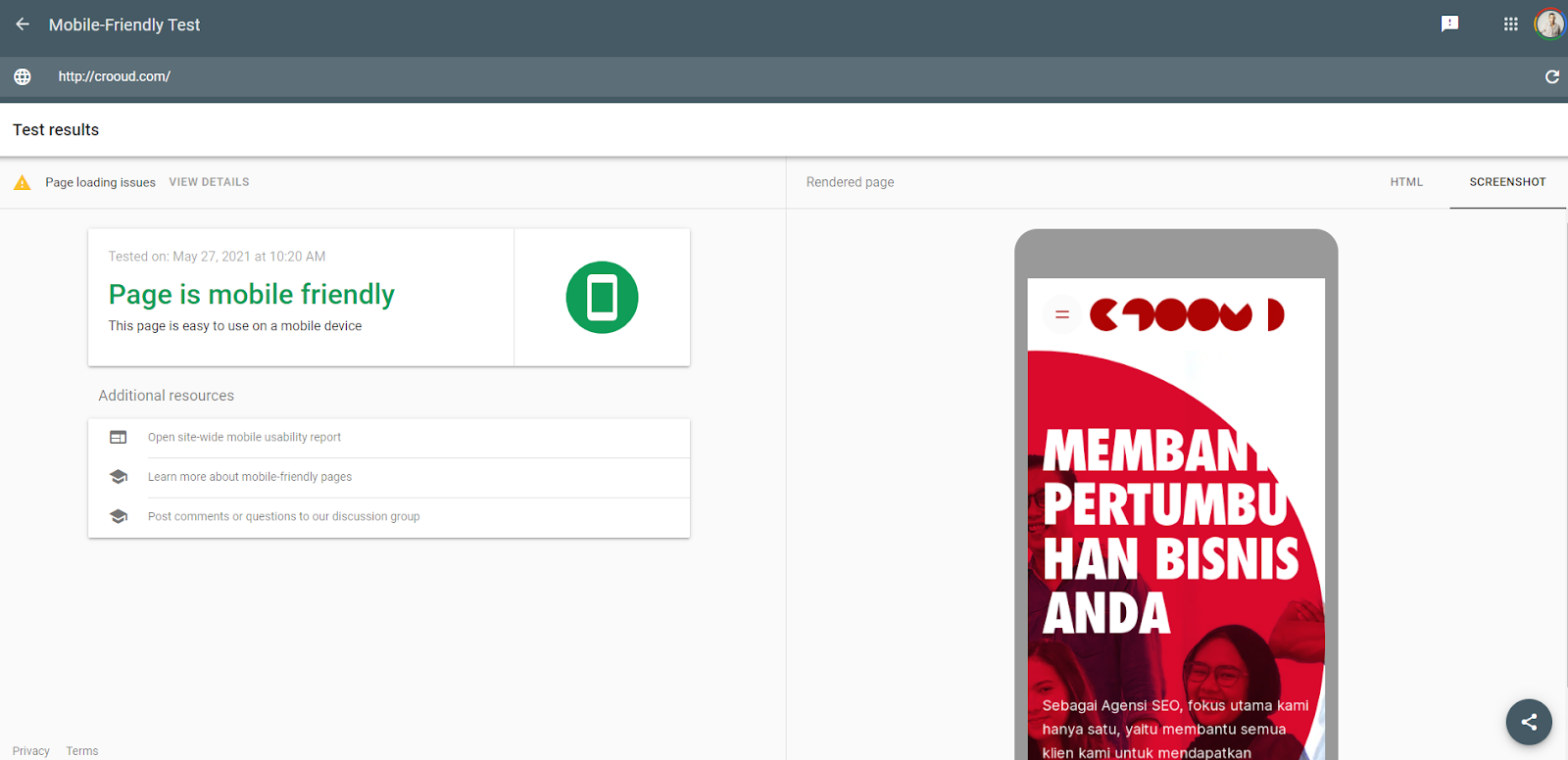Click the globe icon beside the URL

pos(23,76)
